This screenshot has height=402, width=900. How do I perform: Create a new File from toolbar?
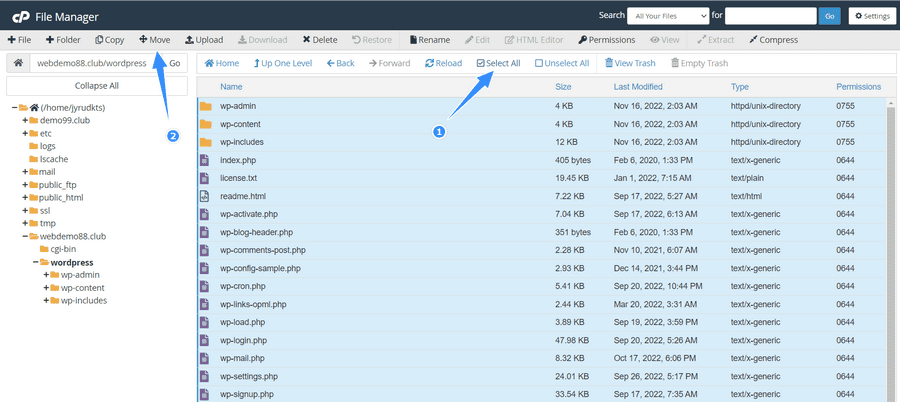[x=20, y=40]
